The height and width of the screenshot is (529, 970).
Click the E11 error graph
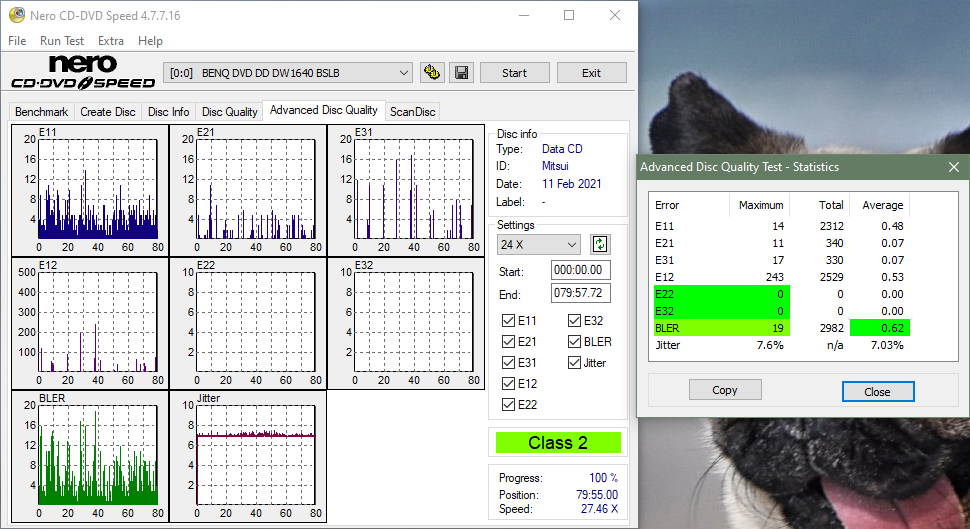(90, 191)
